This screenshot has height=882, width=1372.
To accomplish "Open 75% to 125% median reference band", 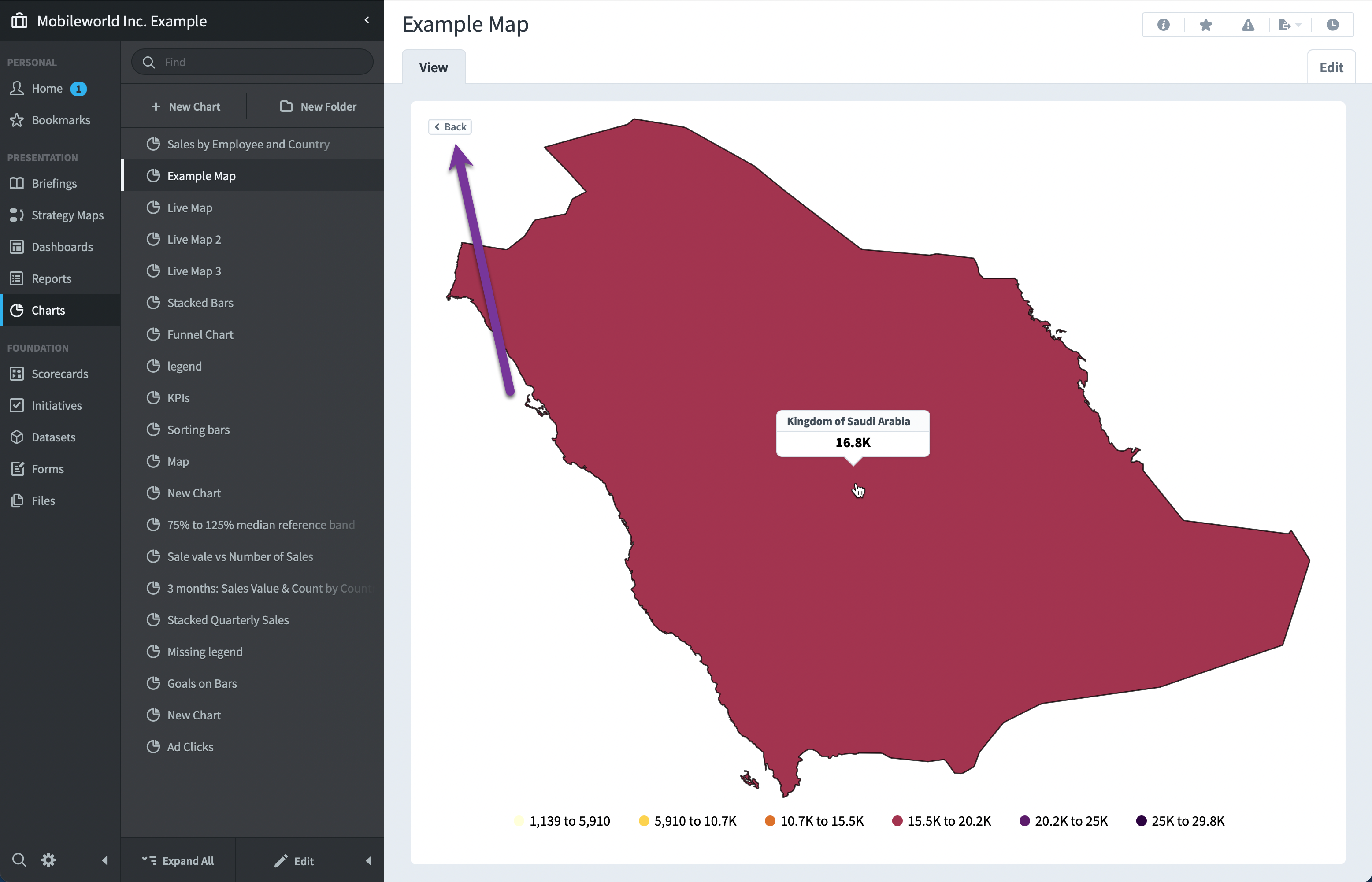I will [252, 524].
